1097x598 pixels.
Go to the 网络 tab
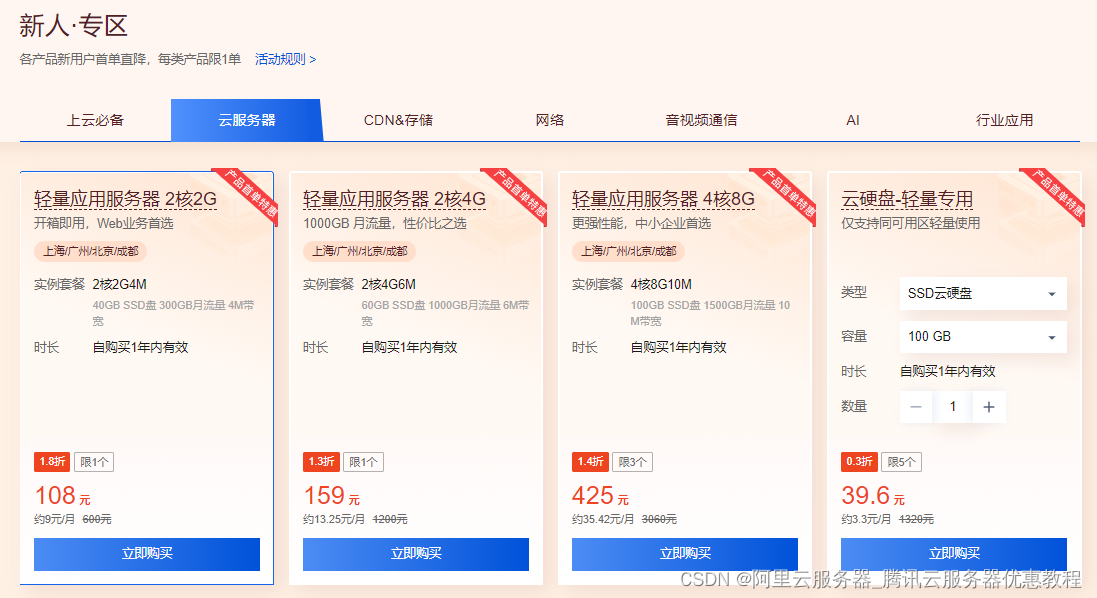click(549, 120)
